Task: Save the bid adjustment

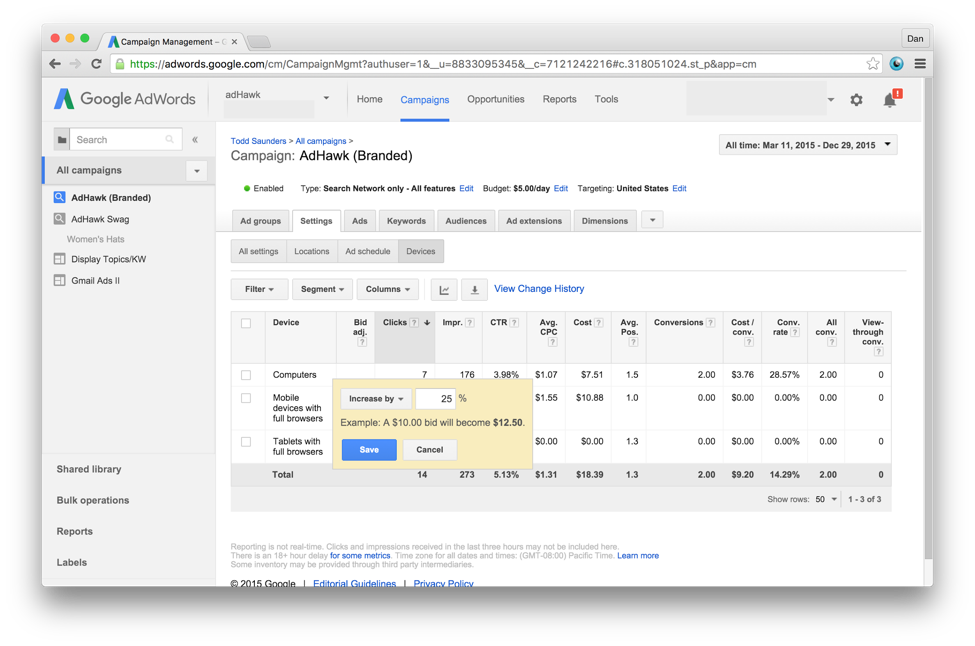Action: 369,450
